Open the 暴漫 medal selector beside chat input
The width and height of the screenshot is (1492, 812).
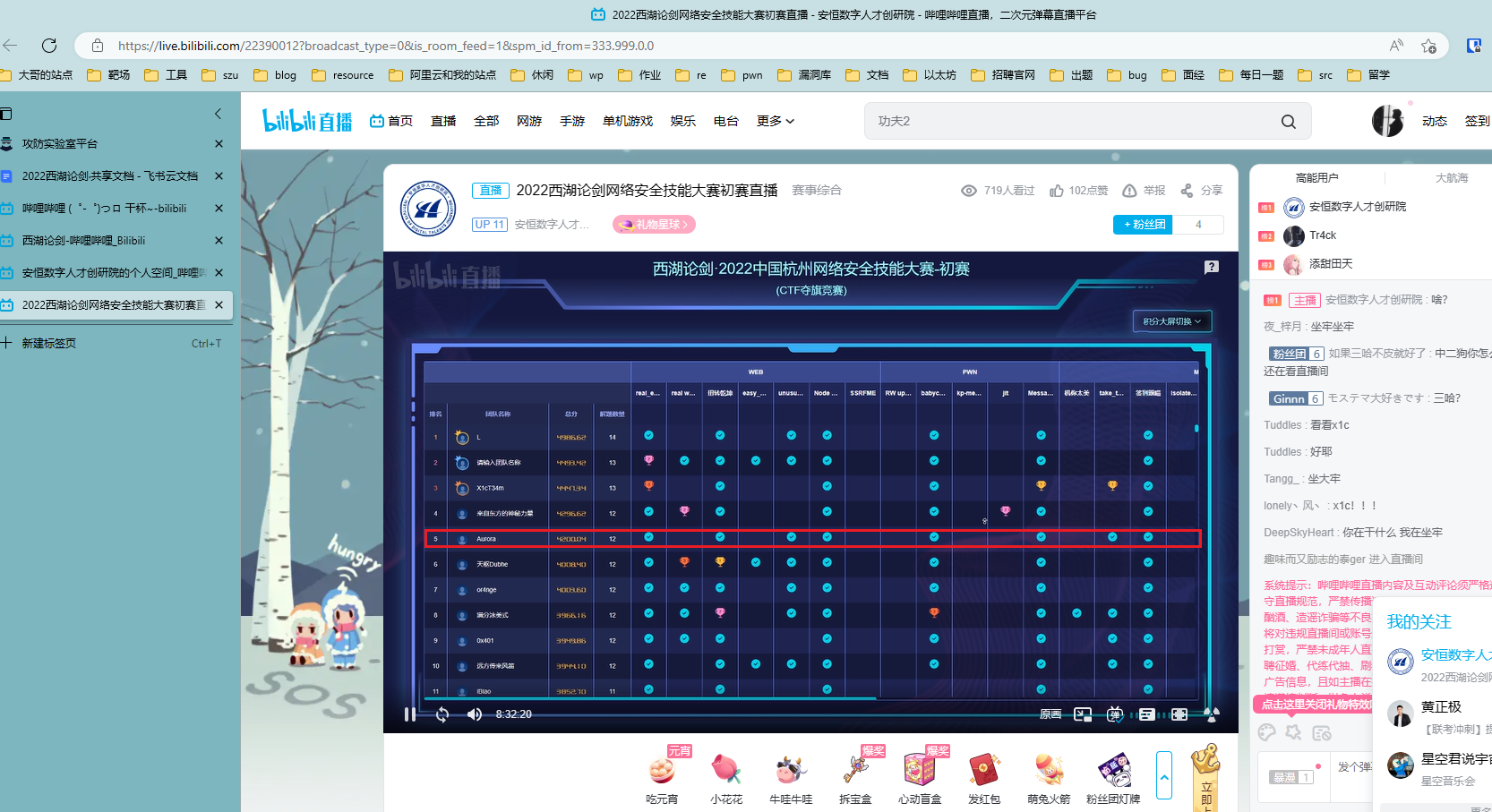pyautogui.click(x=1291, y=777)
